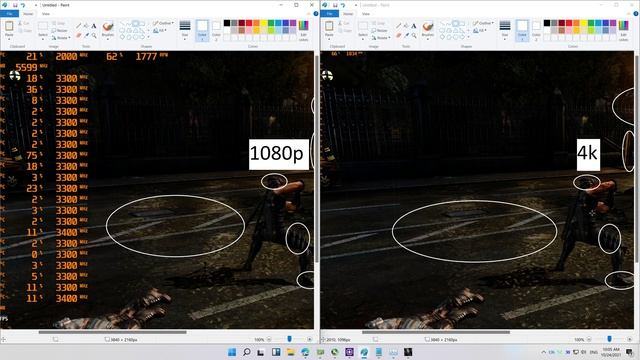Switch to Home tab in 1080p Paint window
The image size is (640, 360).
28,13
